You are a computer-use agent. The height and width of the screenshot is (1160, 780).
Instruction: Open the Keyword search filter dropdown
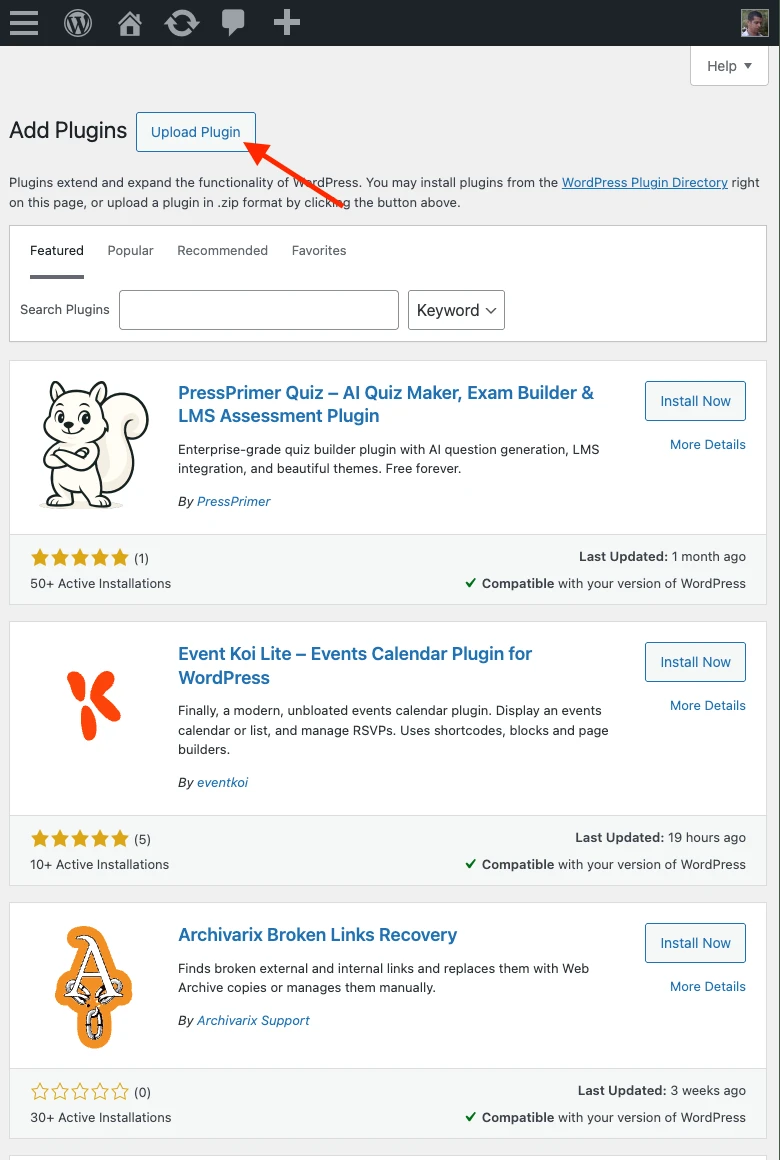[456, 310]
